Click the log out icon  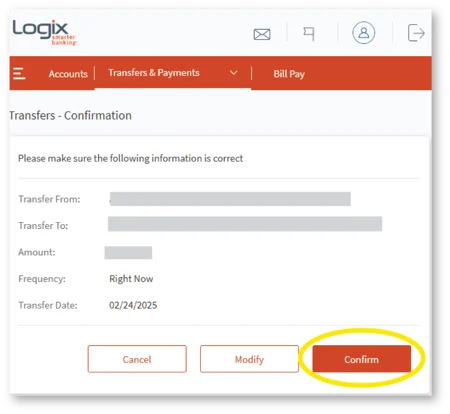tap(416, 33)
